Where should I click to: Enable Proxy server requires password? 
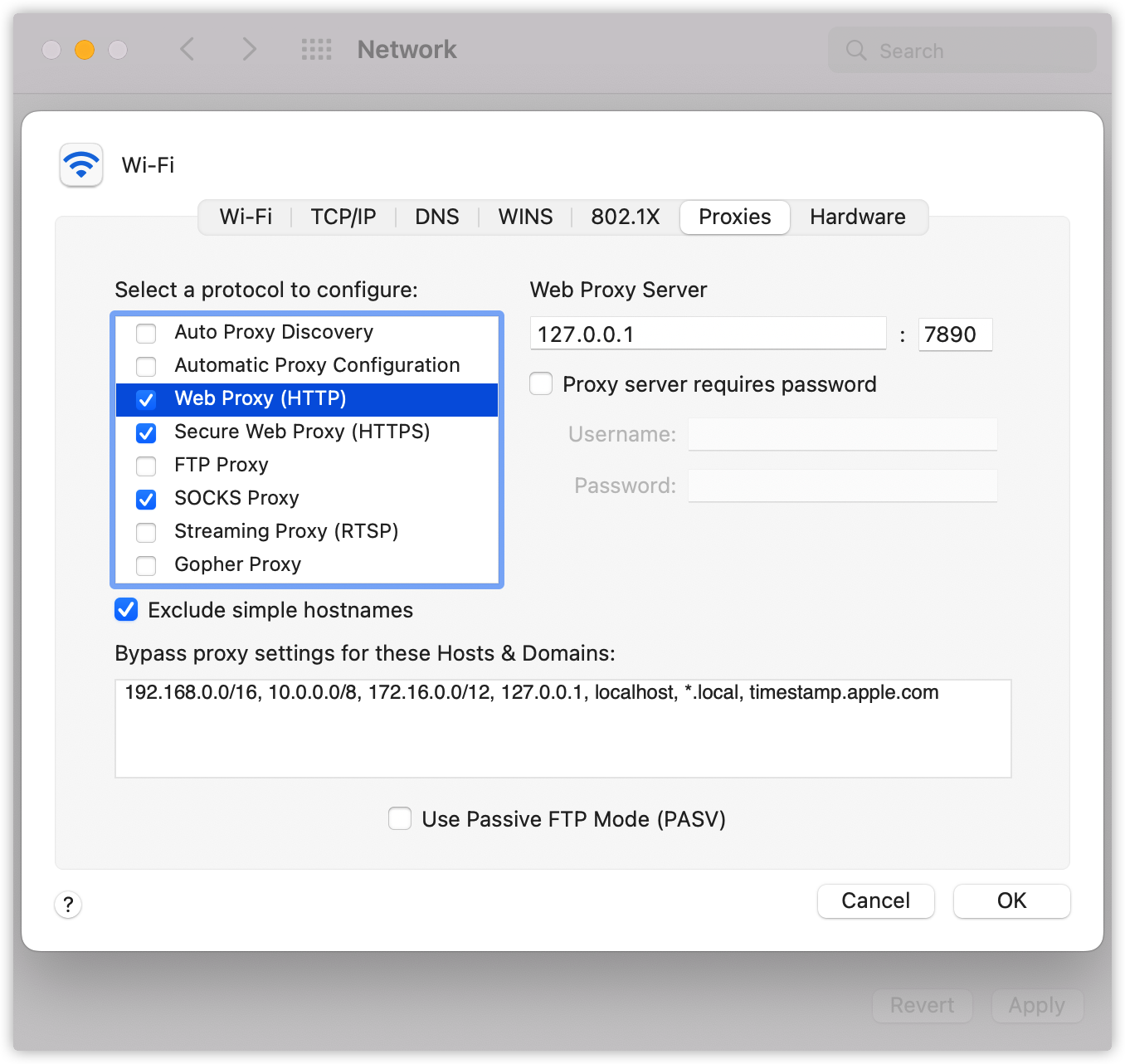pyautogui.click(x=542, y=384)
